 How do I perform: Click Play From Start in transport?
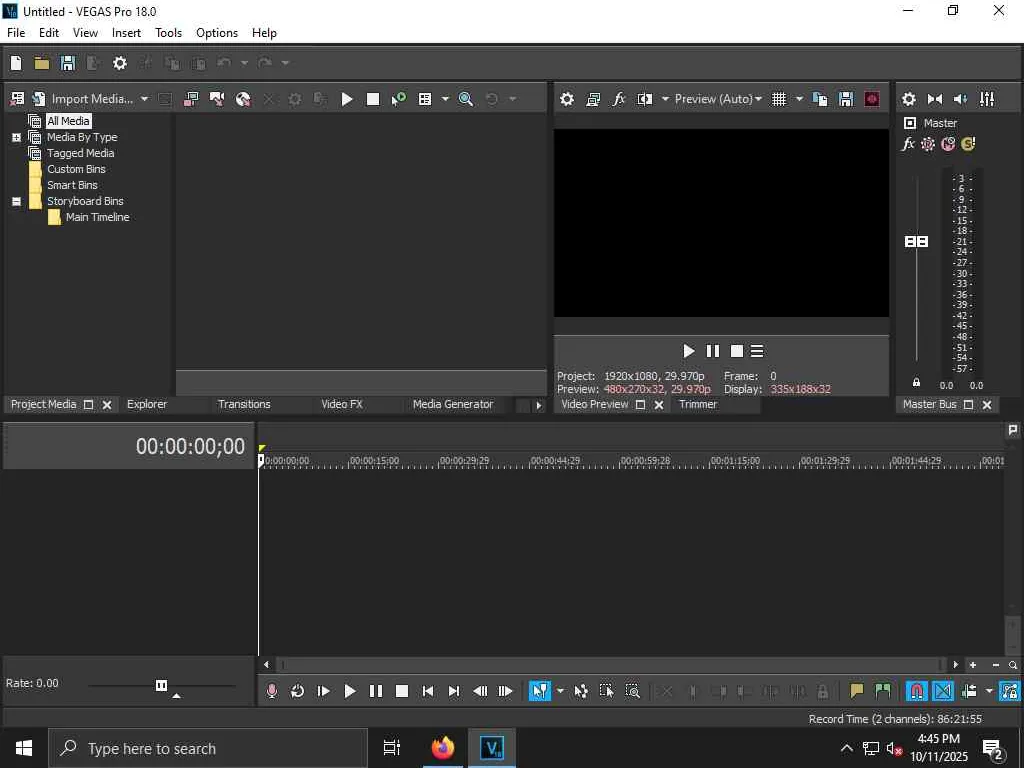[x=323, y=691]
